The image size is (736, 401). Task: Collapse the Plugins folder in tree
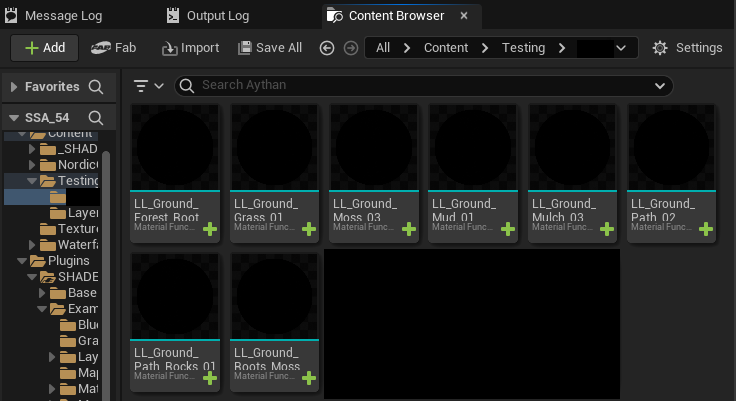(x=23, y=261)
